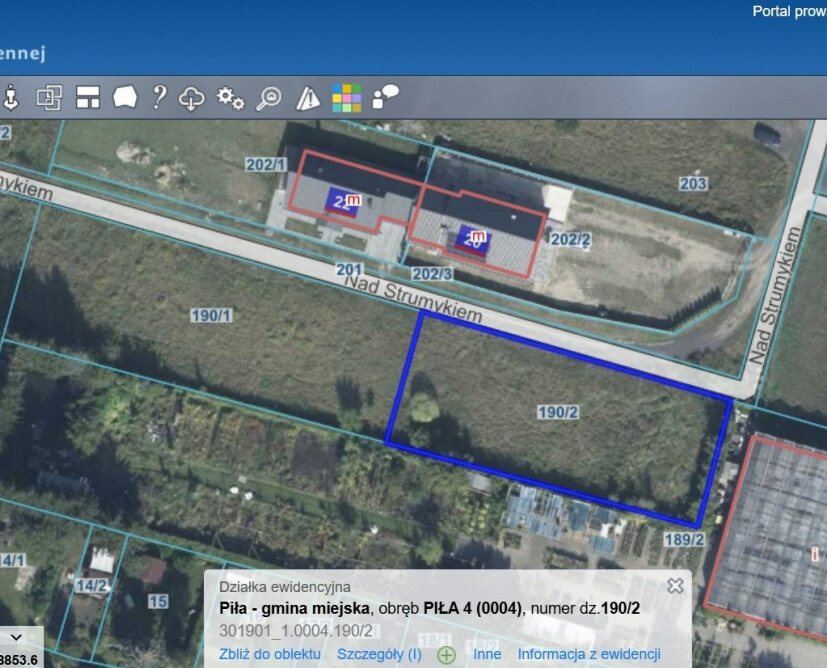Select parcel 190/1 on the map
This screenshot has width=827, height=668.
click(x=211, y=315)
